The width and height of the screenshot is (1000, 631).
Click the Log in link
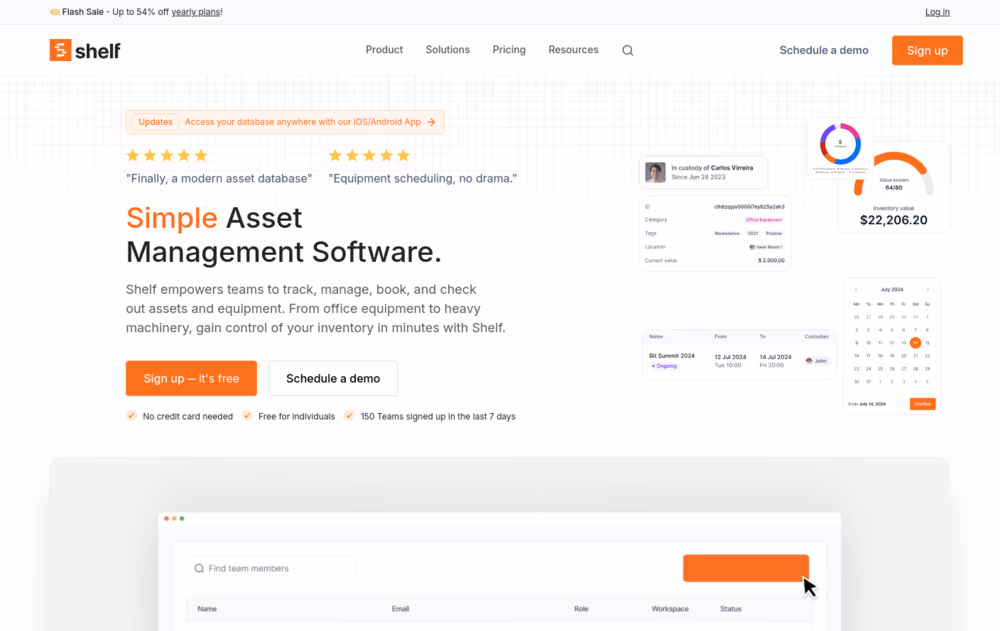point(937,12)
